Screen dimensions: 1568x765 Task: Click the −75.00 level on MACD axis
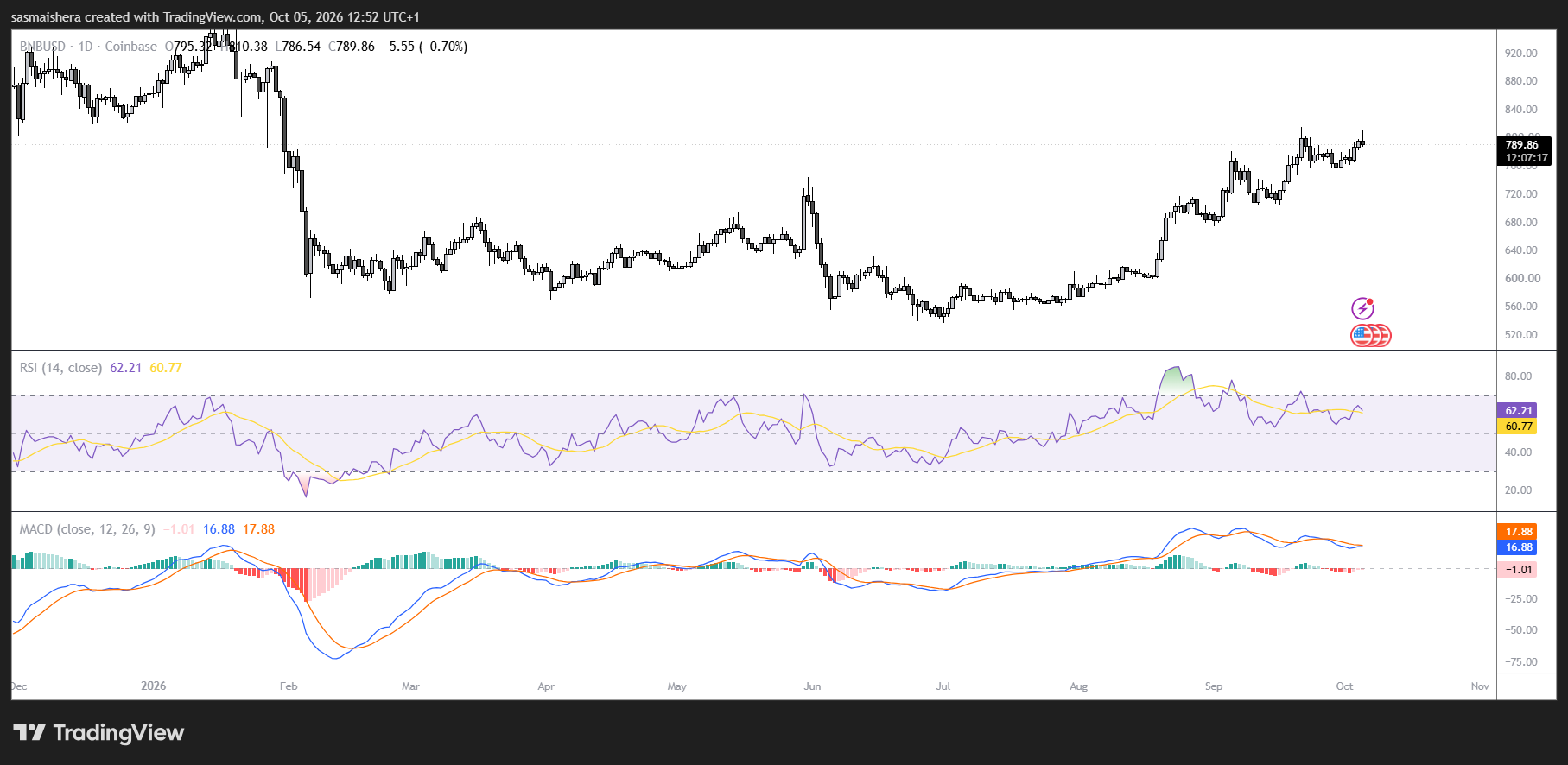(x=1520, y=662)
